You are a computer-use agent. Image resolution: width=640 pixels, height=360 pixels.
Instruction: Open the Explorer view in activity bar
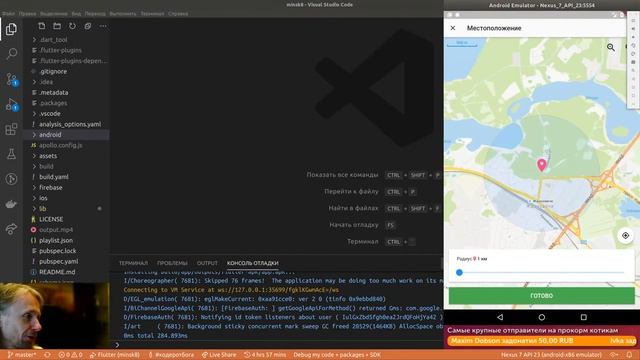click(11, 29)
